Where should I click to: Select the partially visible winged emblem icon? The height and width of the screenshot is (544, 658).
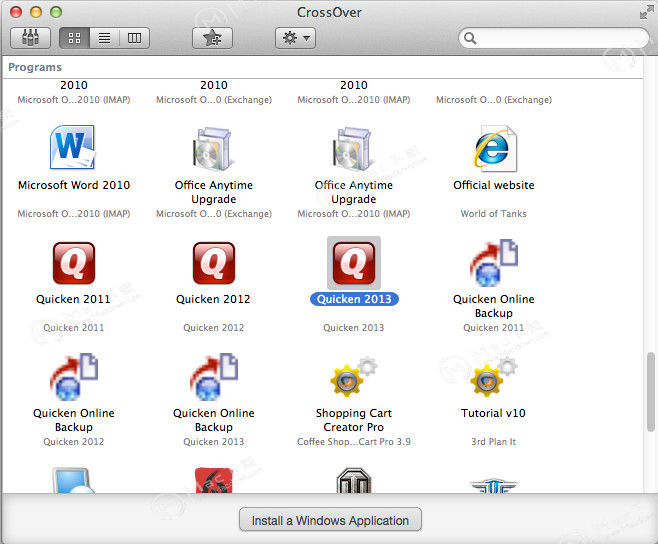(x=494, y=485)
